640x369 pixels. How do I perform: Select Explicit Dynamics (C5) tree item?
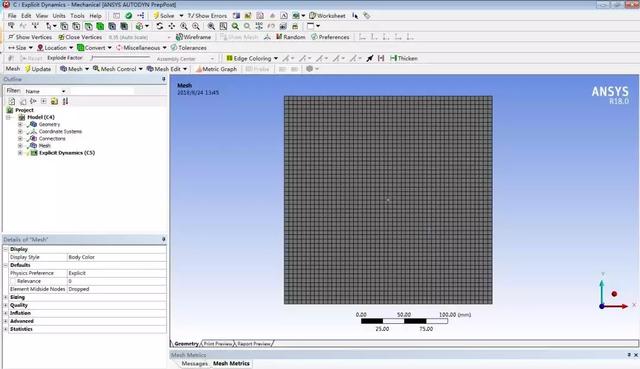tap(67, 153)
